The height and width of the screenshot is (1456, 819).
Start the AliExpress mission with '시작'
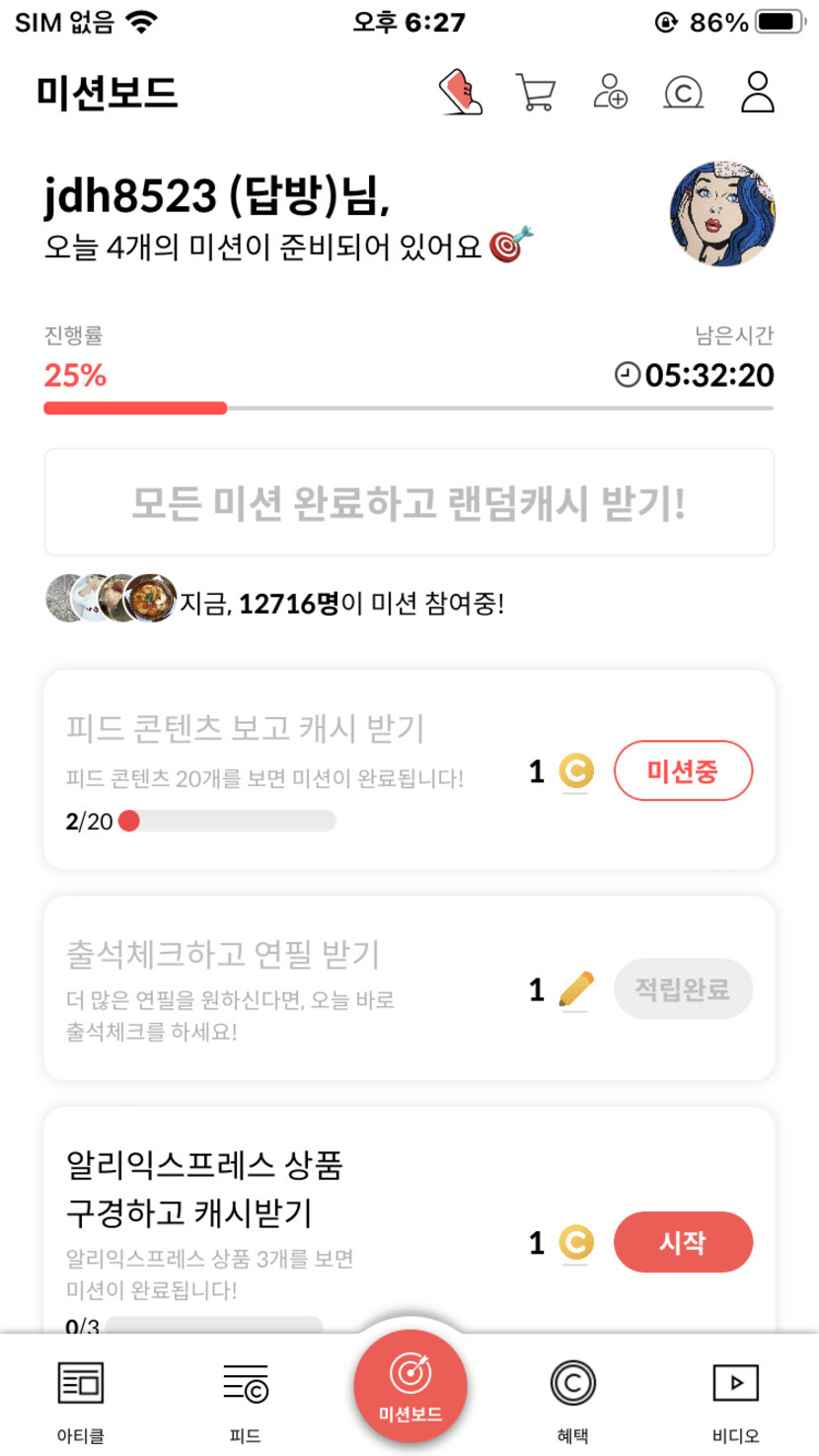point(683,1242)
